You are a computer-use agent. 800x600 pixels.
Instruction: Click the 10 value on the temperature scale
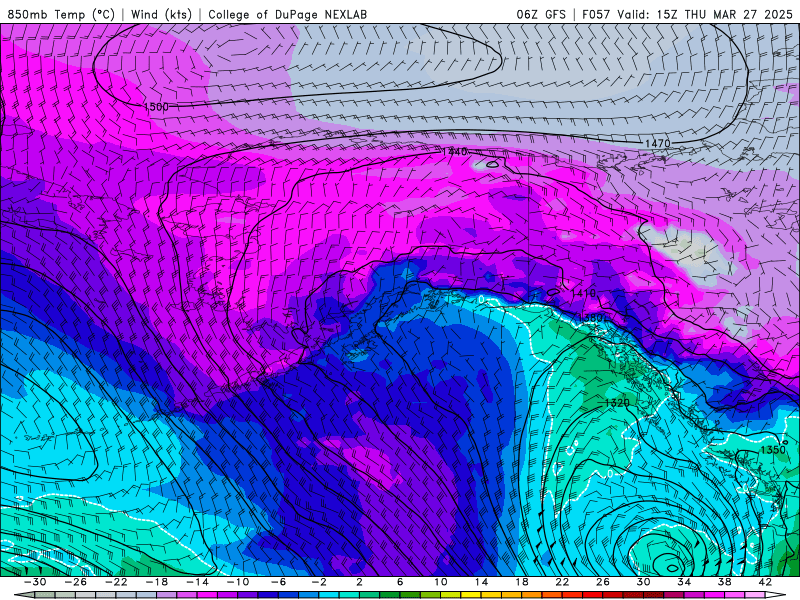[x=441, y=582]
